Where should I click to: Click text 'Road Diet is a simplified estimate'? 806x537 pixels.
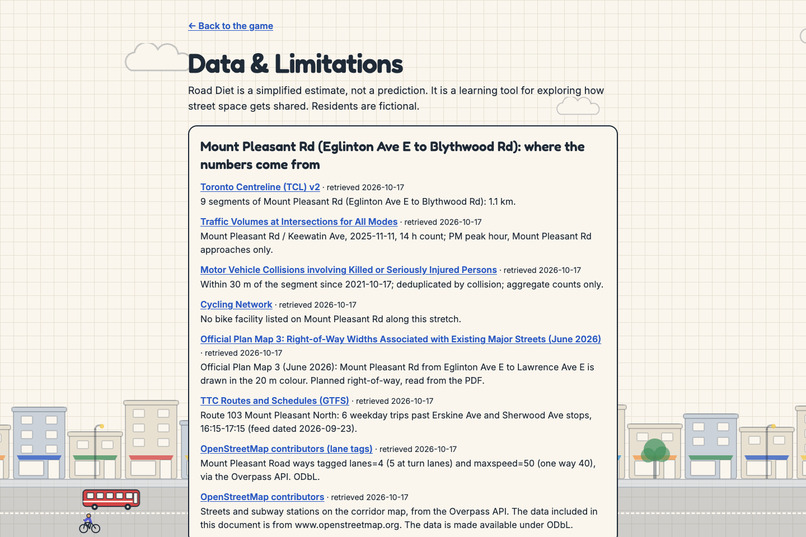click(267, 90)
